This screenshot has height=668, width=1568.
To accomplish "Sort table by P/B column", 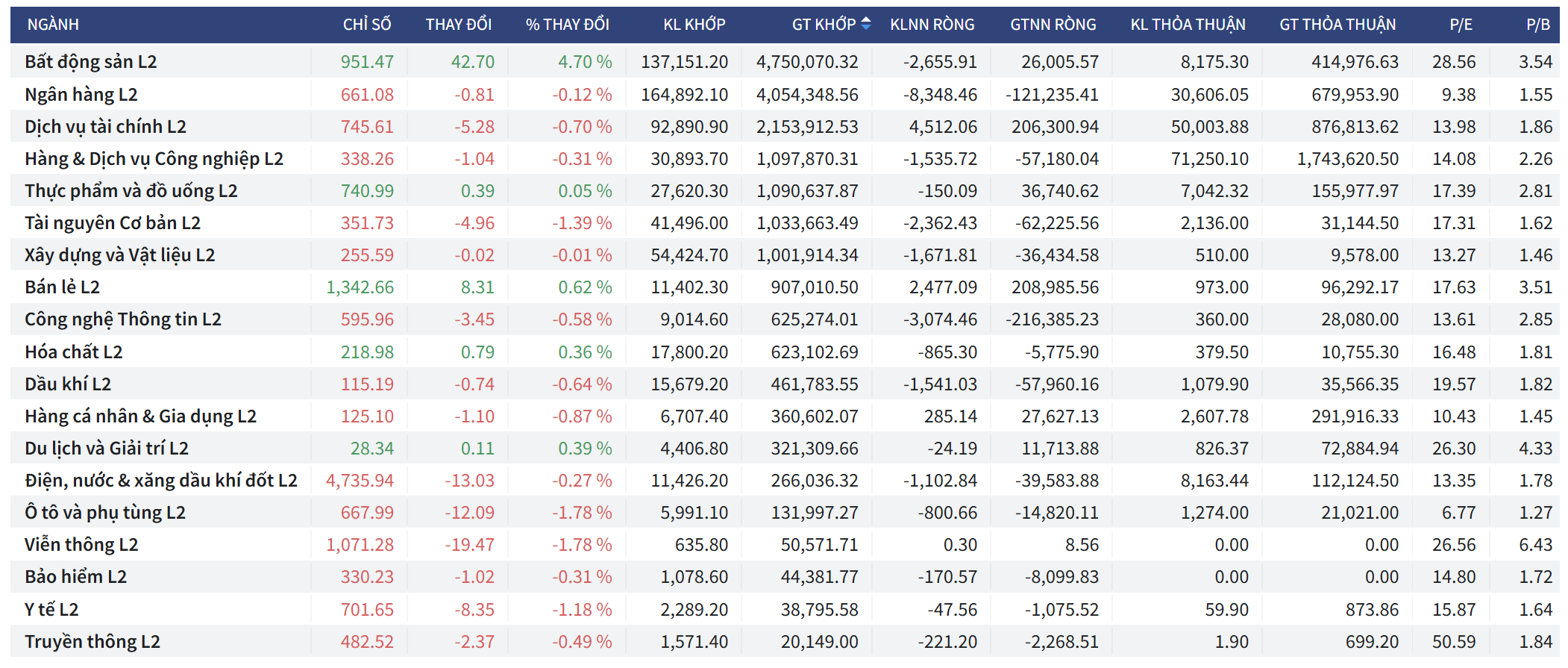I will point(1537,25).
